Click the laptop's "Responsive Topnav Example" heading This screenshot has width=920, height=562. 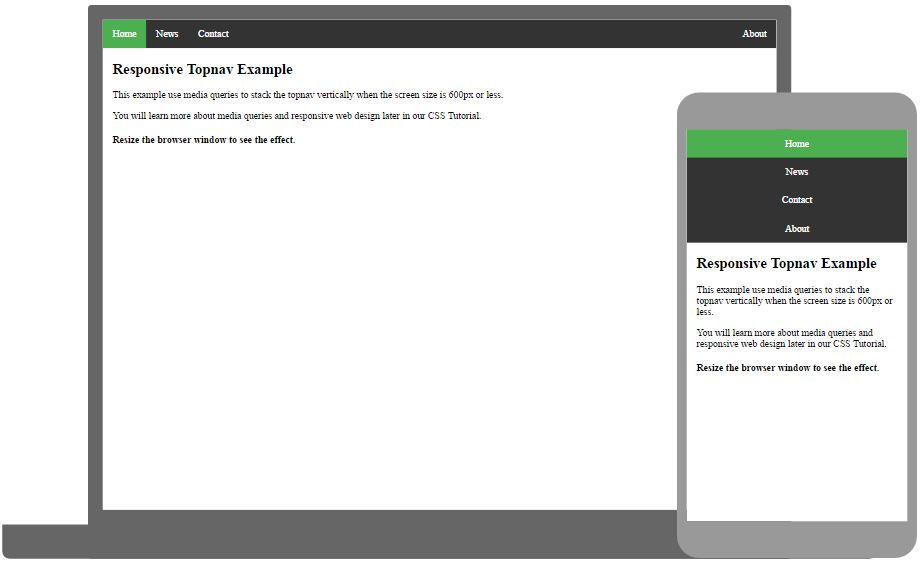(x=202, y=70)
